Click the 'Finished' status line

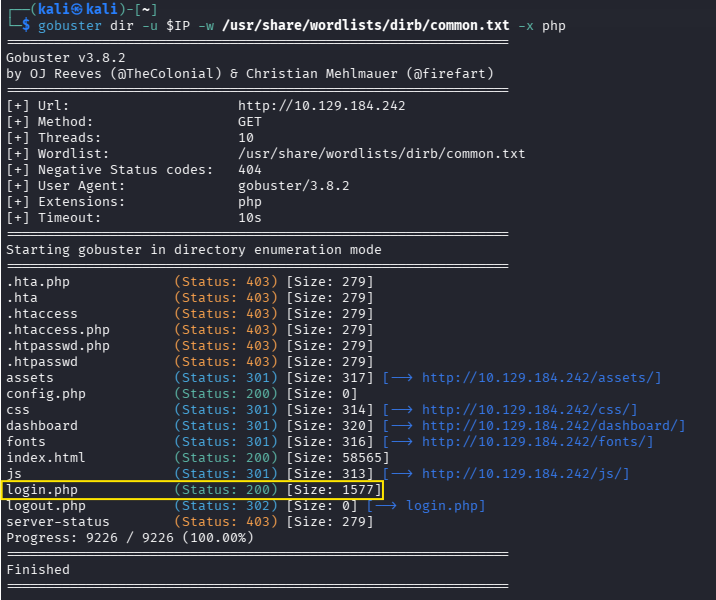tap(38, 570)
